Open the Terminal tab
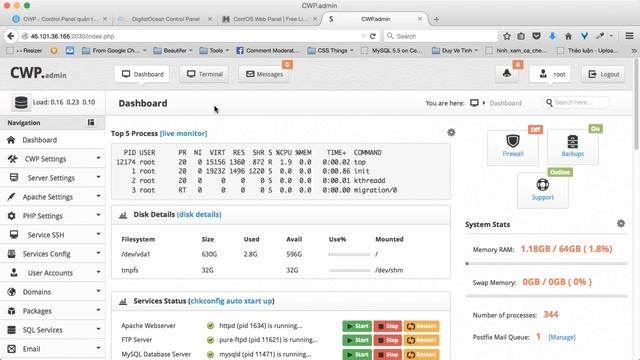 click(x=204, y=74)
